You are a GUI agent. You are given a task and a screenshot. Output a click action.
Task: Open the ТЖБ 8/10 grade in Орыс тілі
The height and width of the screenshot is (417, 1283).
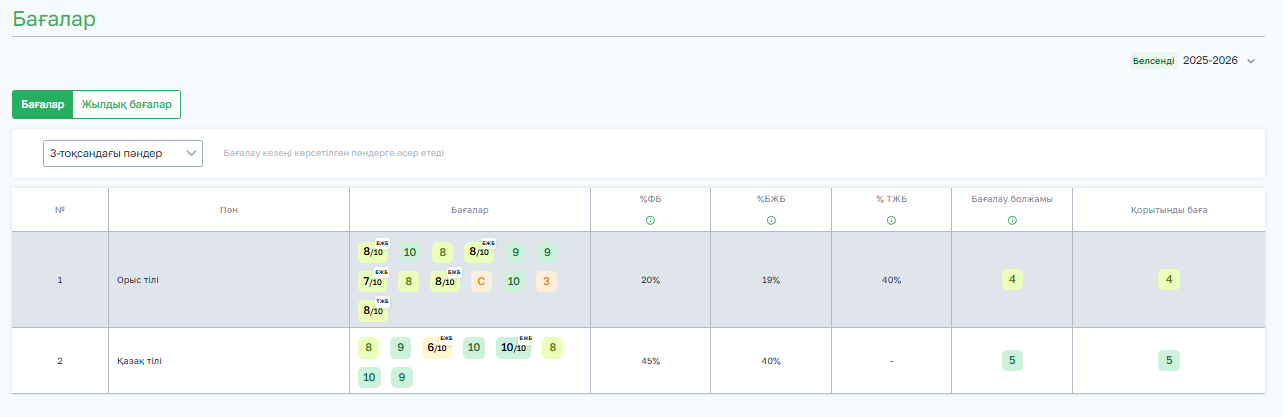pos(373,310)
